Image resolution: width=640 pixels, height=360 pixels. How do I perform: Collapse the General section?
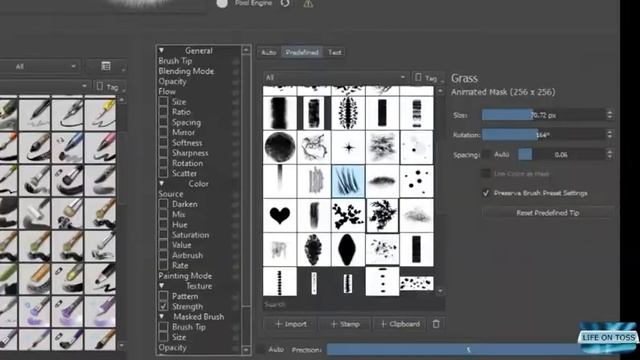[162, 50]
